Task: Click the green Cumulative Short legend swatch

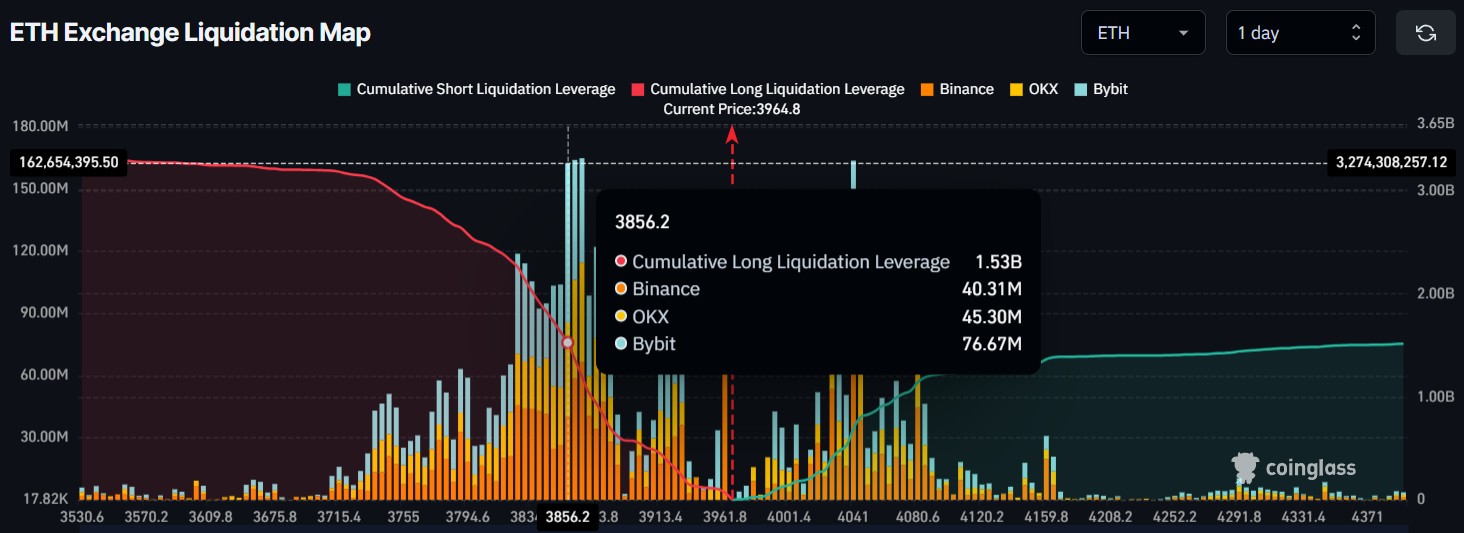Action: pyautogui.click(x=345, y=89)
